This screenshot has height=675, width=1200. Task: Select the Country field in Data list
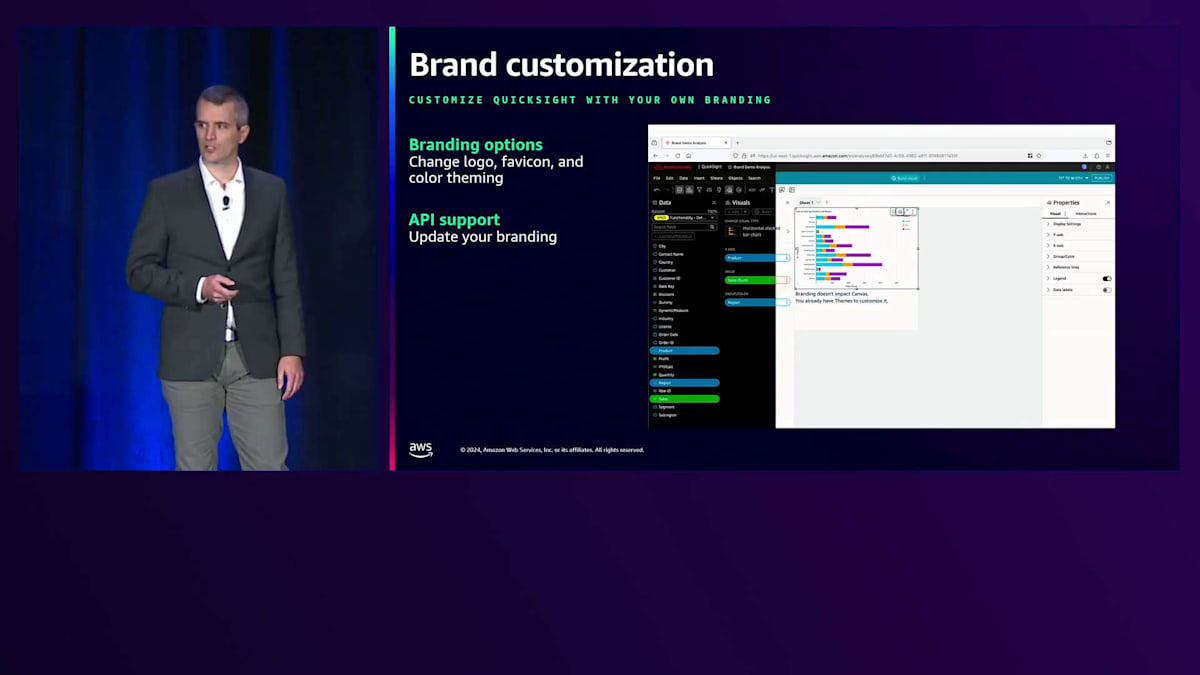click(x=665, y=262)
